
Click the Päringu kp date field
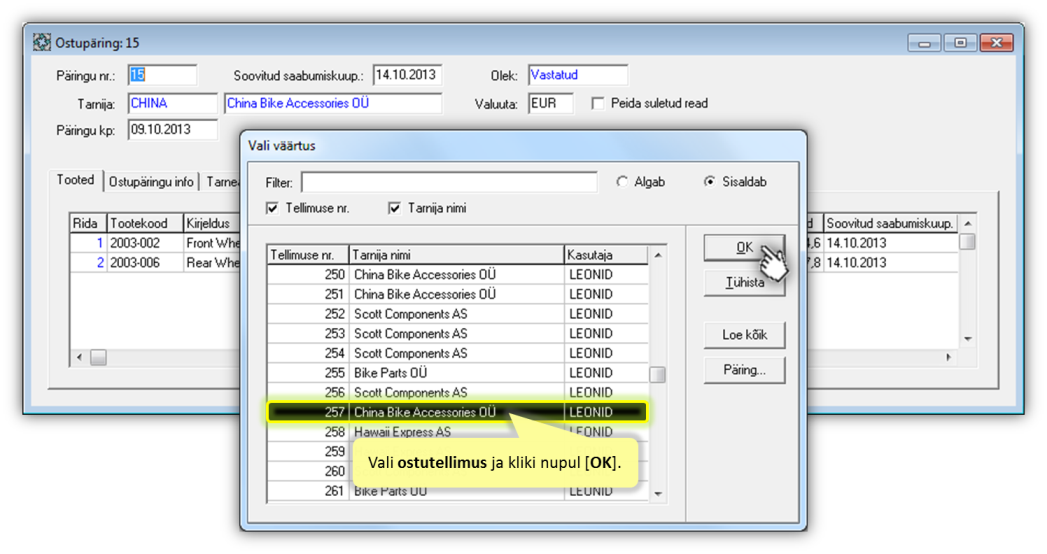coord(172,129)
